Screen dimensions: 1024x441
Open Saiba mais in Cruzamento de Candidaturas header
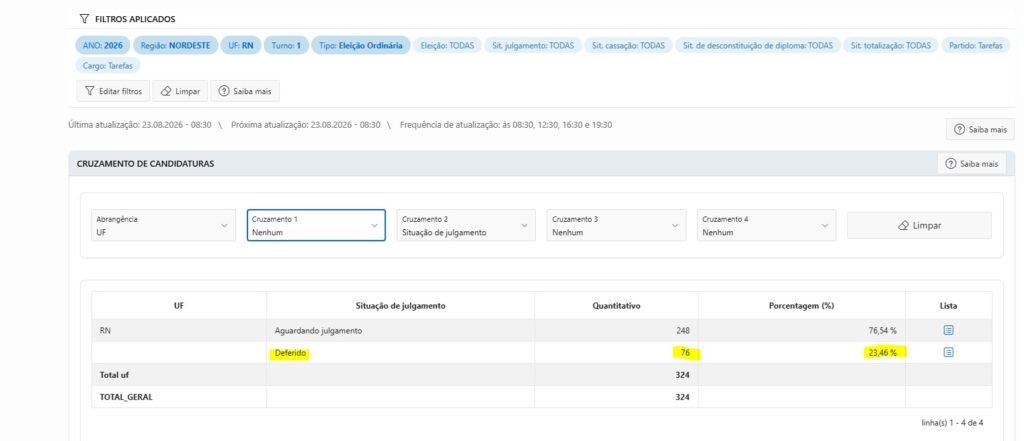click(x=972, y=164)
